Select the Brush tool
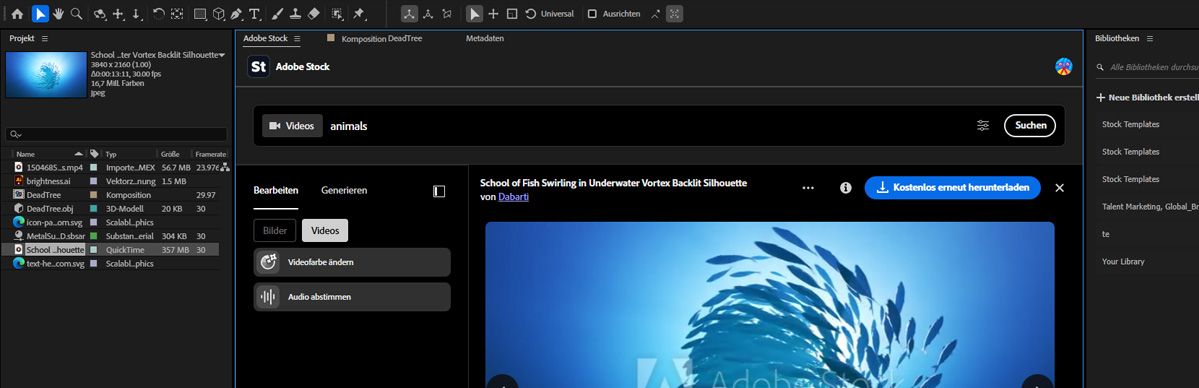The image size is (1199, 388). [x=278, y=14]
